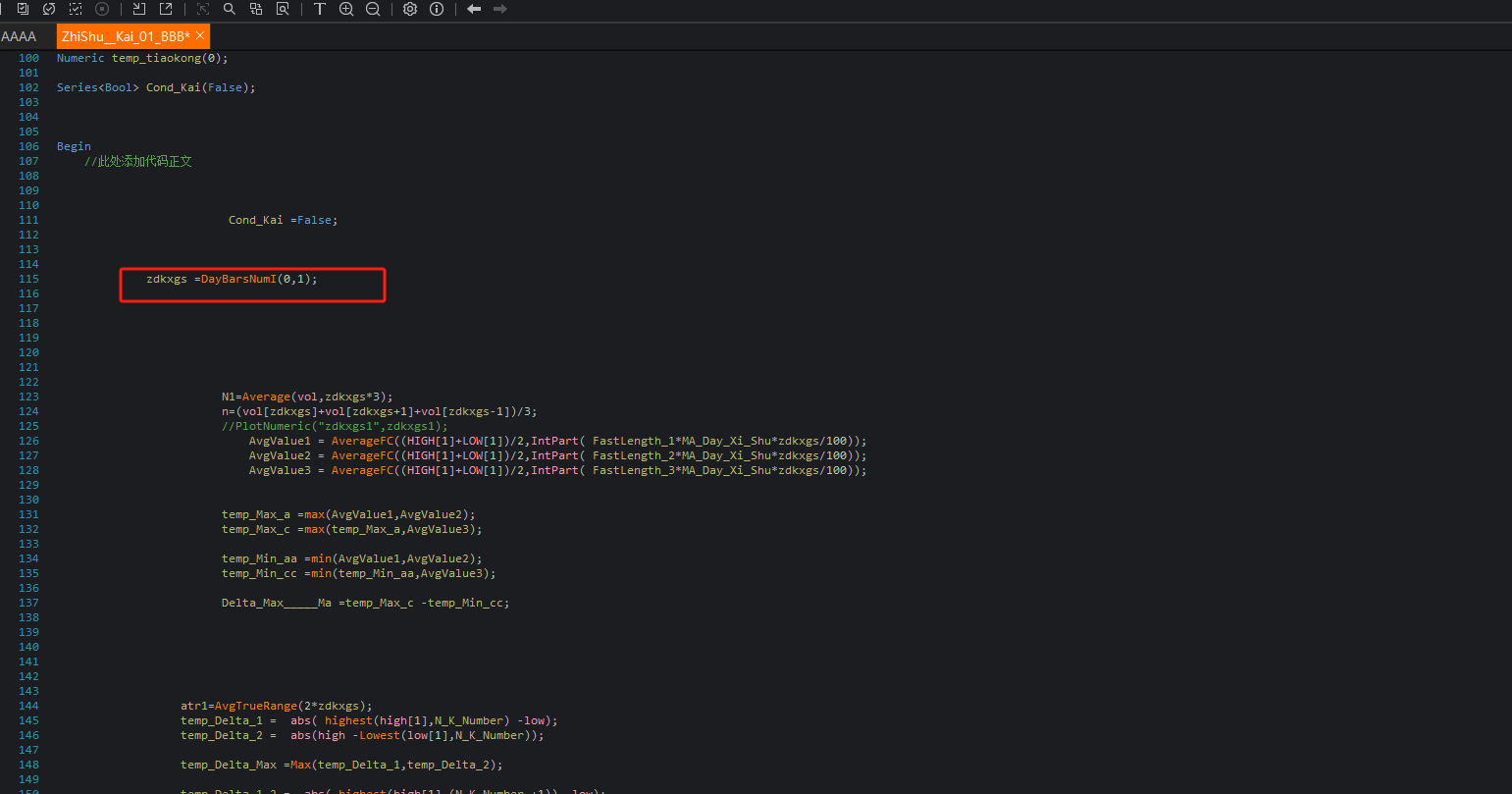Click the dashed-box checkmark toolbar icon
This screenshot has width=1512, height=794.
(76, 9)
